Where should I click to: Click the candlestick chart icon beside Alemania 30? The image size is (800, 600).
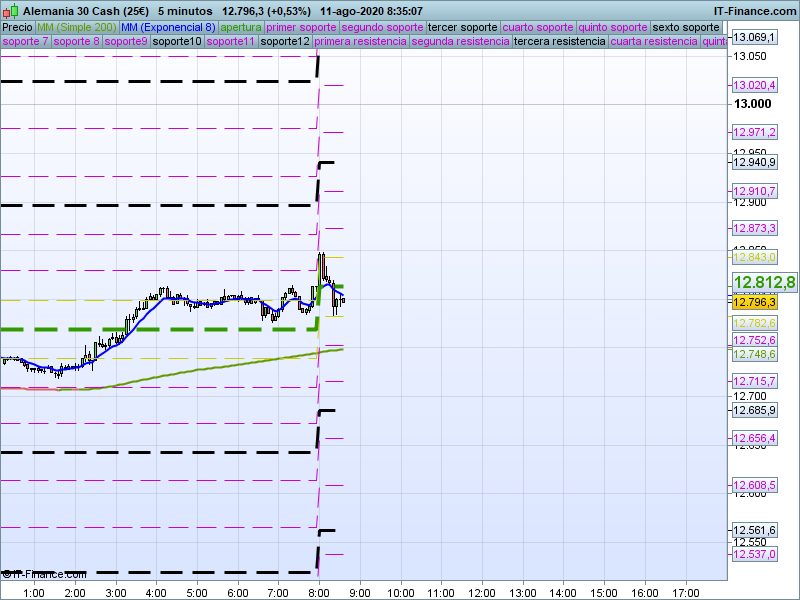click(x=11, y=10)
